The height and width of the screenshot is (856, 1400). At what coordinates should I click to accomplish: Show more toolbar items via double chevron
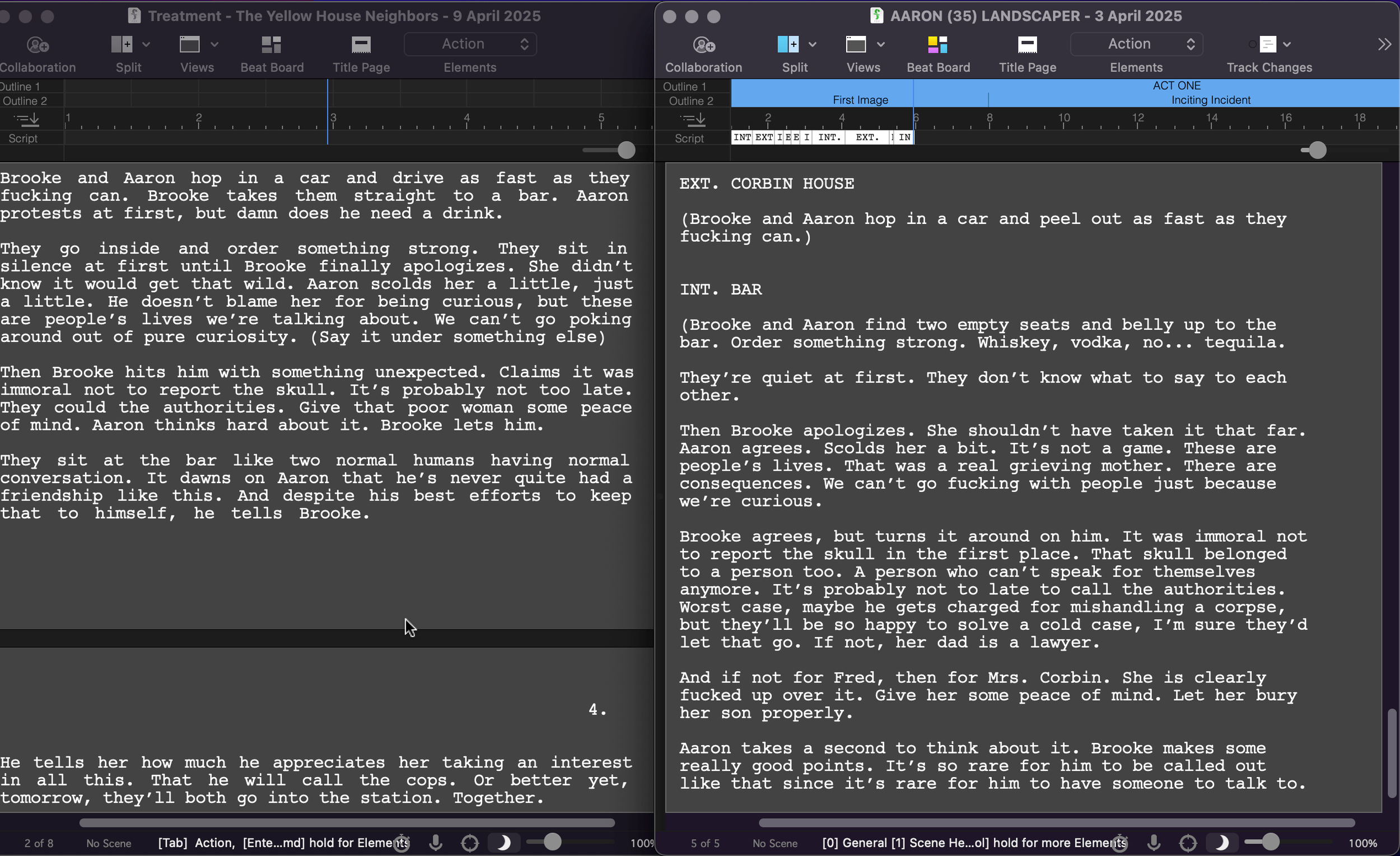click(1384, 45)
